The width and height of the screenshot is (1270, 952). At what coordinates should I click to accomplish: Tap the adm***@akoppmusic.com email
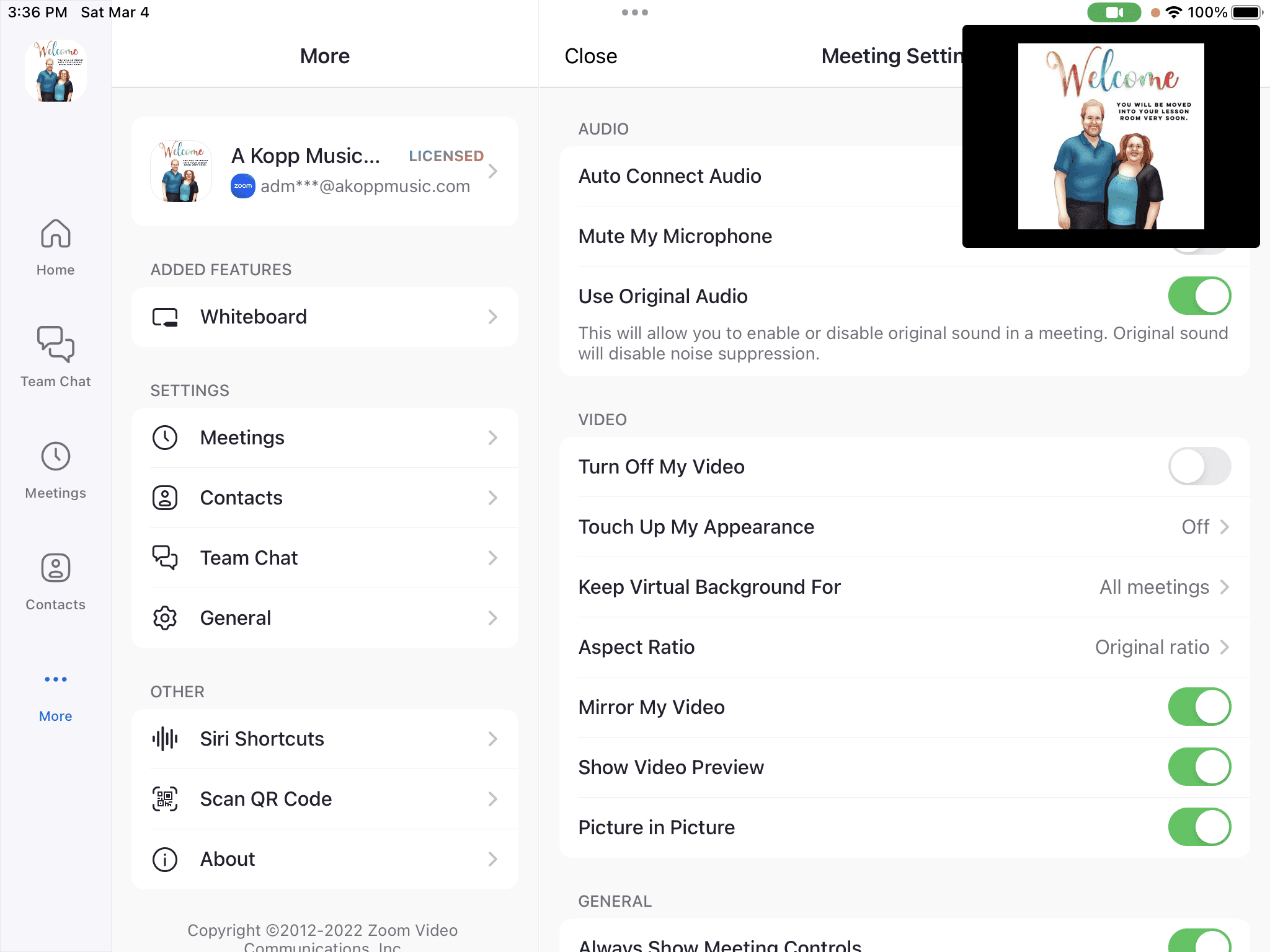coord(365,187)
